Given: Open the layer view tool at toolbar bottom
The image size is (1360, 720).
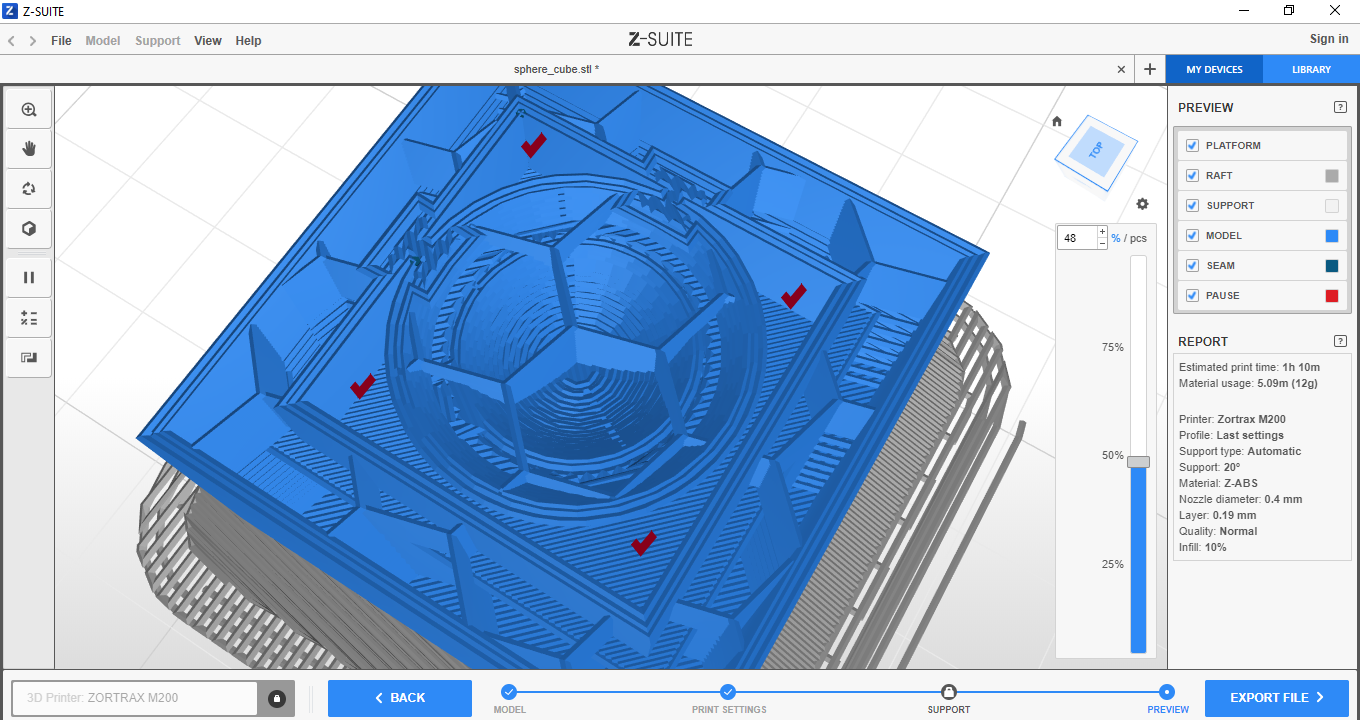Looking at the screenshot, I should [29, 357].
